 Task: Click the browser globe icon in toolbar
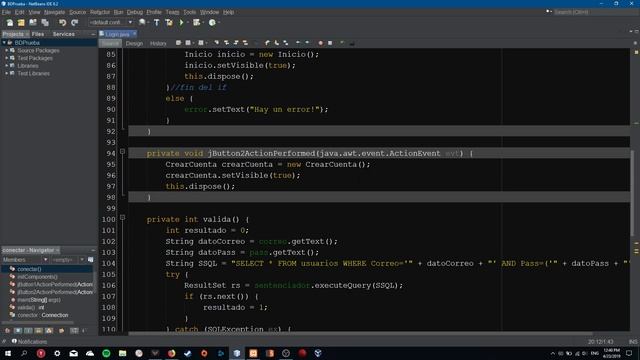point(142,22)
